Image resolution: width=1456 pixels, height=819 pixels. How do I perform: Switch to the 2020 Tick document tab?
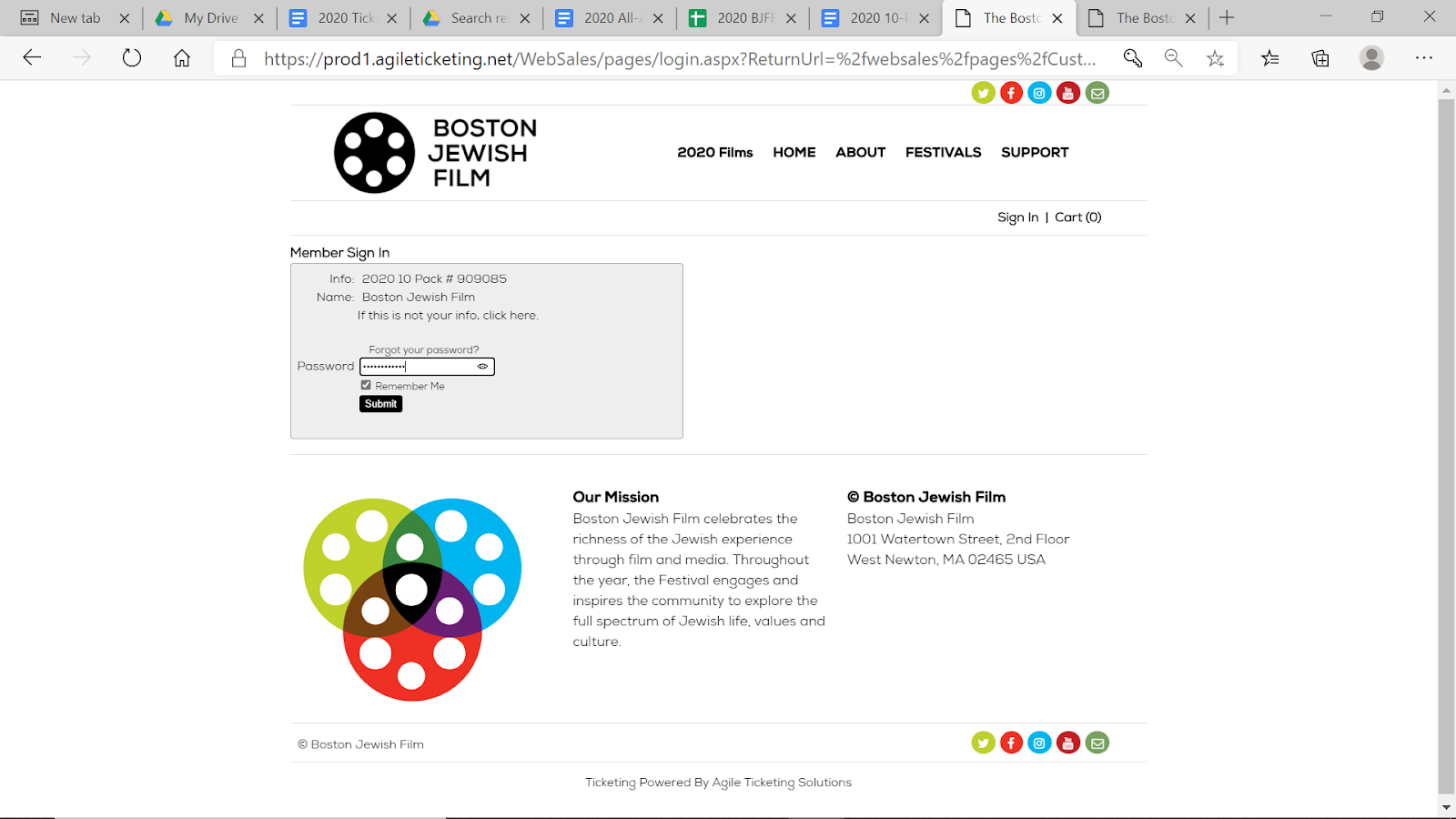[x=344, y=18]
